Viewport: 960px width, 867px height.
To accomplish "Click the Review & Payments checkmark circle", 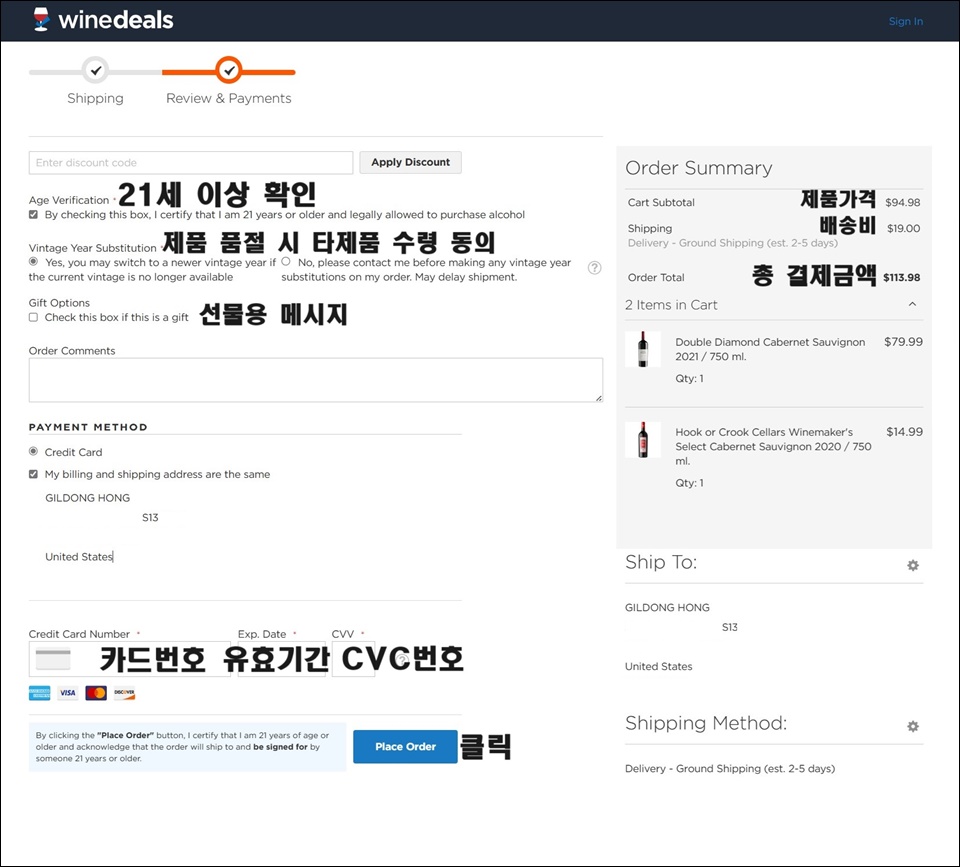I will point(228,71).
